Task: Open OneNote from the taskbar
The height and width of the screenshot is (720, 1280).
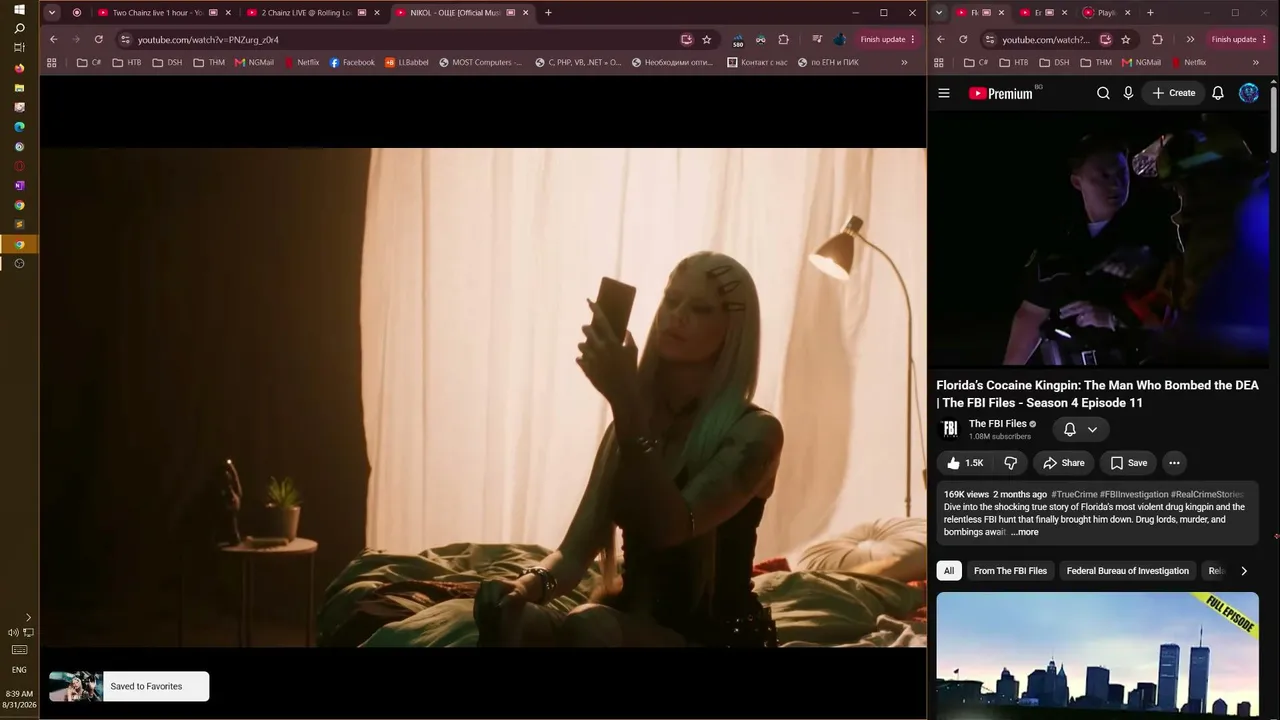Action: (19, 185)
